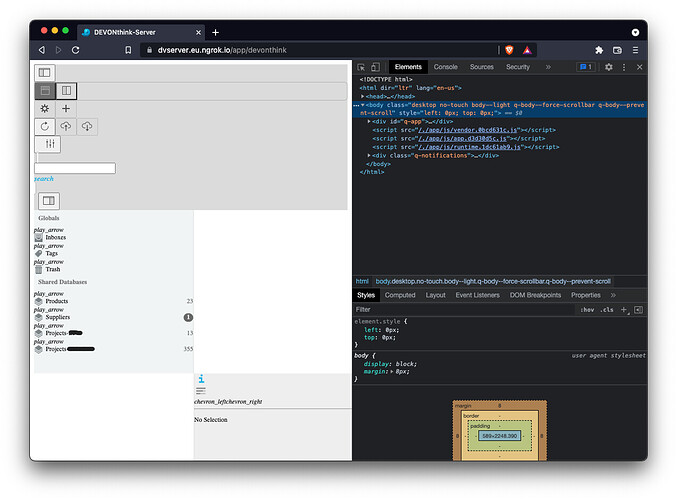Toggle the inspector panel icon

[49, 201]
